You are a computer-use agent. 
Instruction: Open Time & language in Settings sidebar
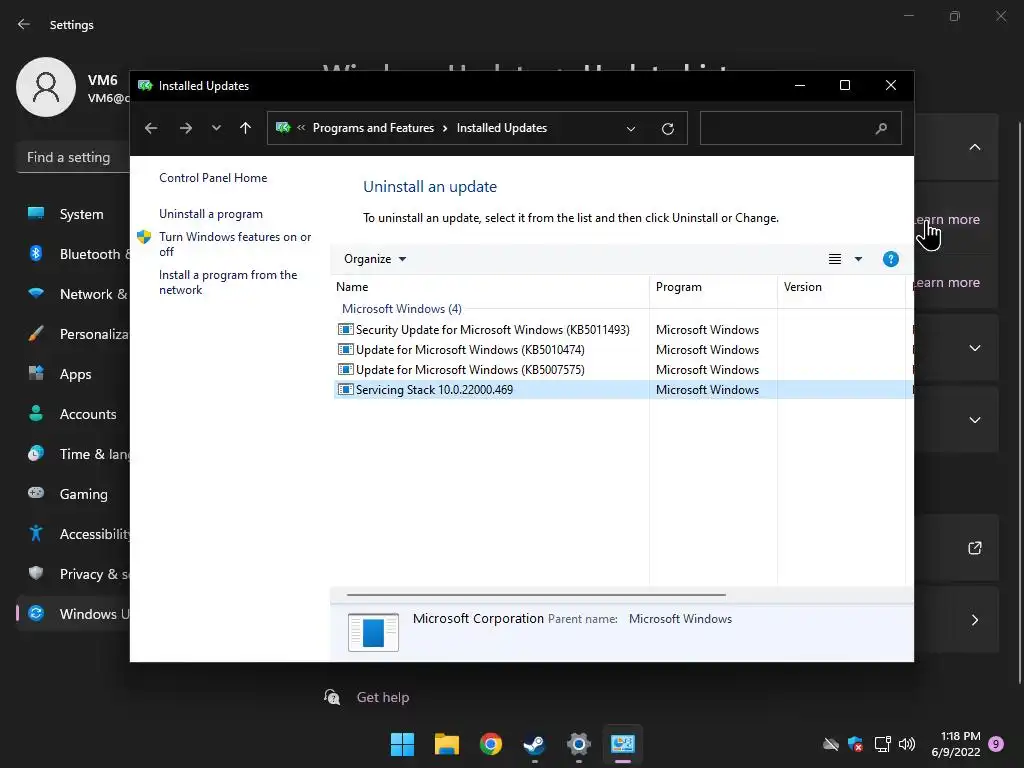coord(73,454)
